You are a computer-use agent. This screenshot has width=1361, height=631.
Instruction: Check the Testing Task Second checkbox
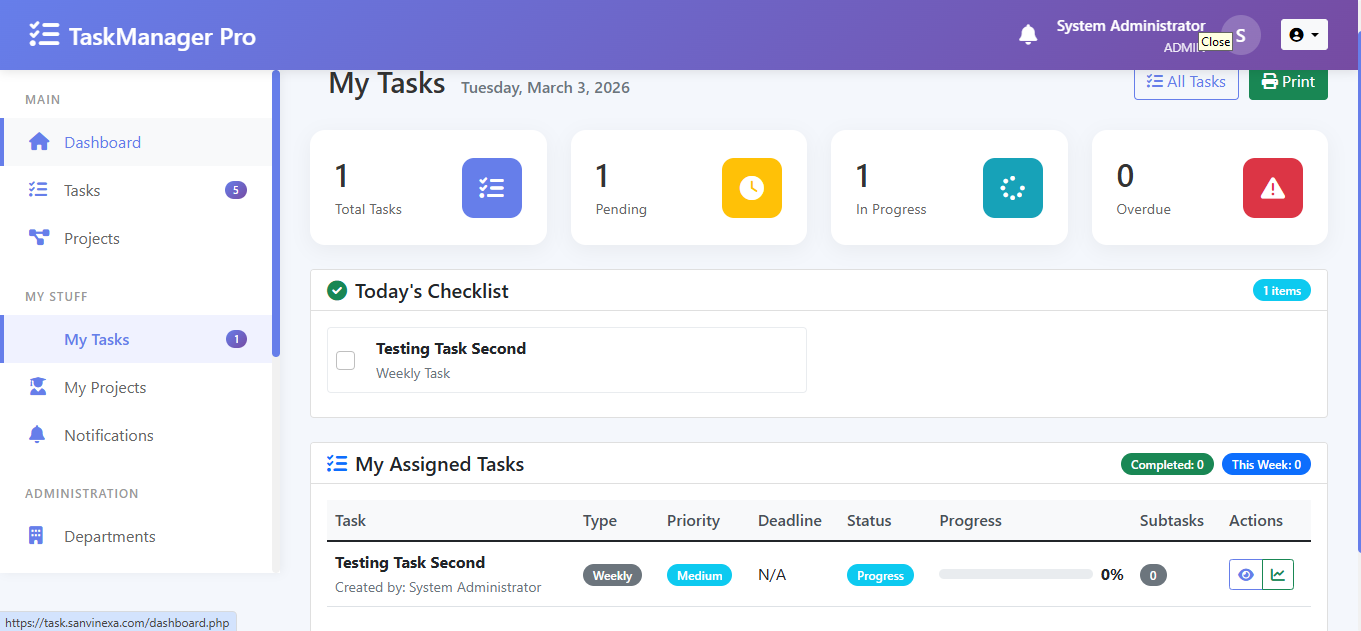tap(346, 360)
